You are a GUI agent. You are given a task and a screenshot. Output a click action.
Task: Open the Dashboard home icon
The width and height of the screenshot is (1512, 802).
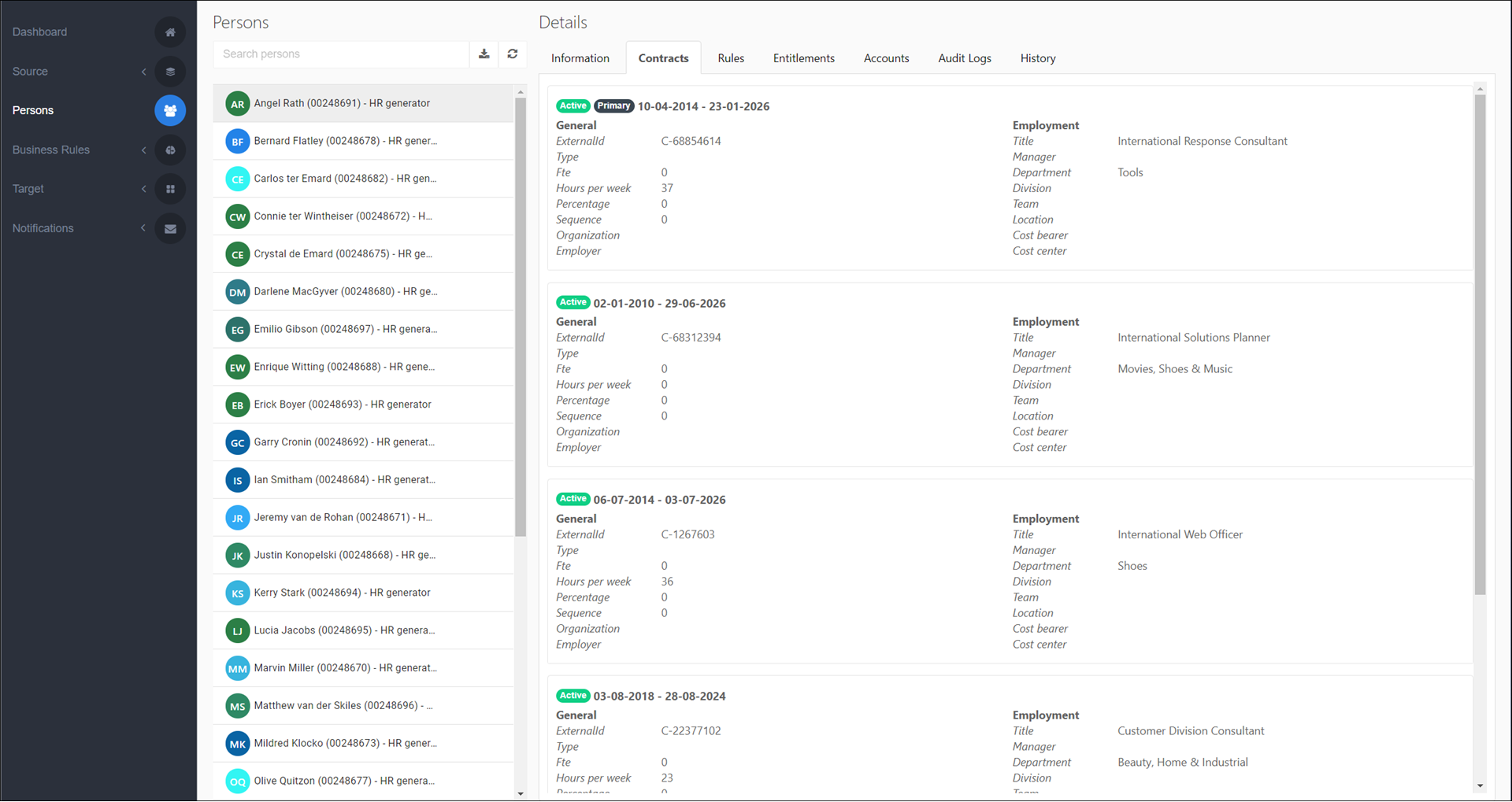(x=170, y=32)
